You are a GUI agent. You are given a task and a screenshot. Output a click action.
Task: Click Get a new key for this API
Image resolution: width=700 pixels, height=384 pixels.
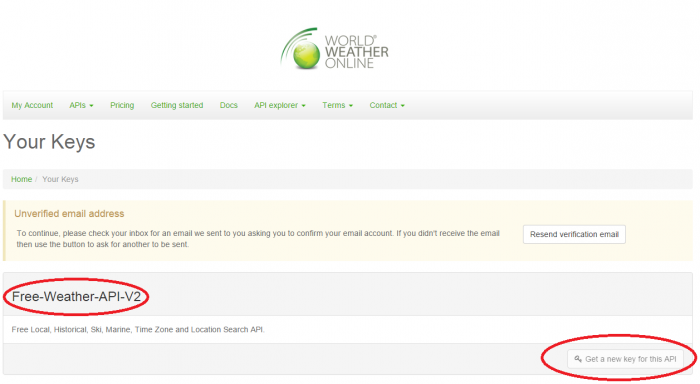pos(625,359)
